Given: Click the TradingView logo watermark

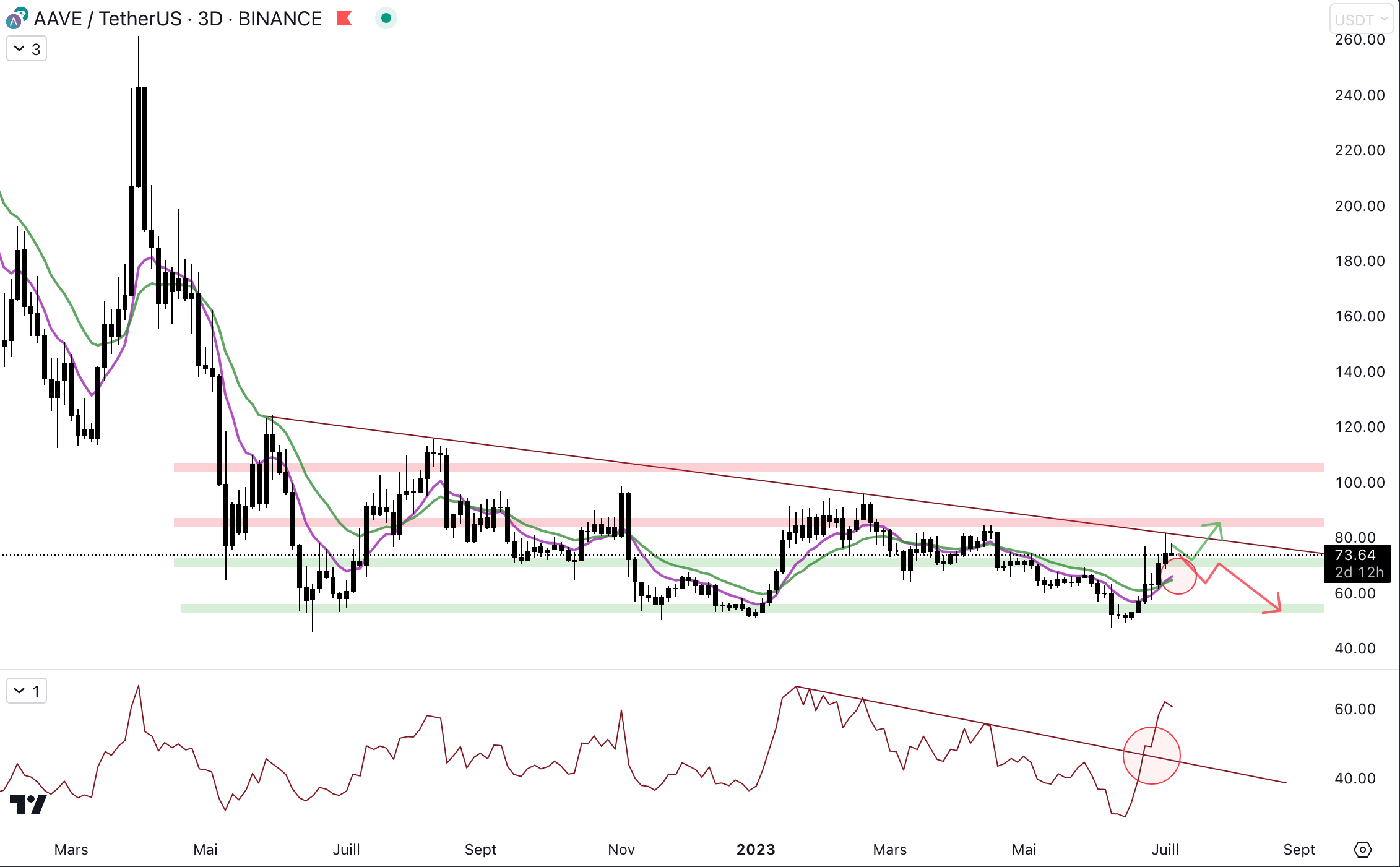Looking at the screenshot, I should click(x=28, y=804).
